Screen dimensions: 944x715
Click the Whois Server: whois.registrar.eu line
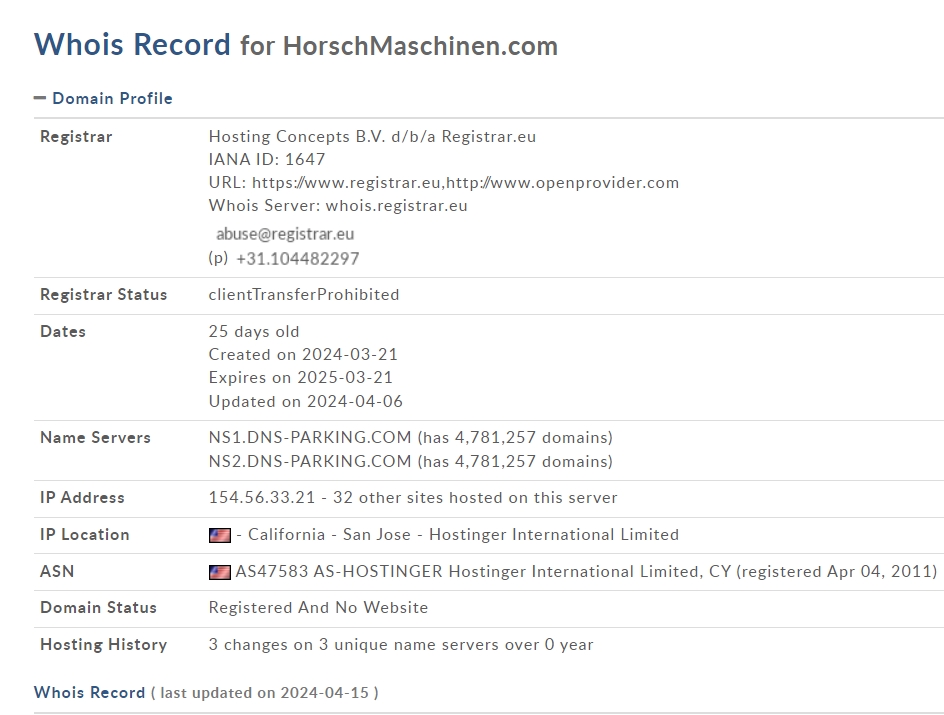[x=338, y=206]
